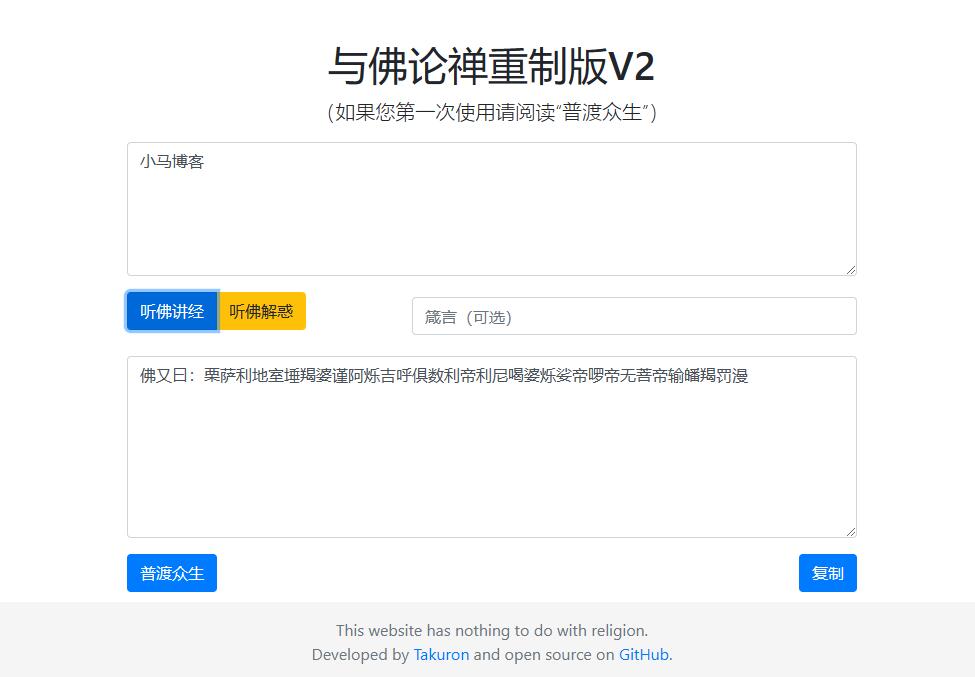Open the Takuron developer link
This screenshot has width=975, height=677.
click(441, 655)
